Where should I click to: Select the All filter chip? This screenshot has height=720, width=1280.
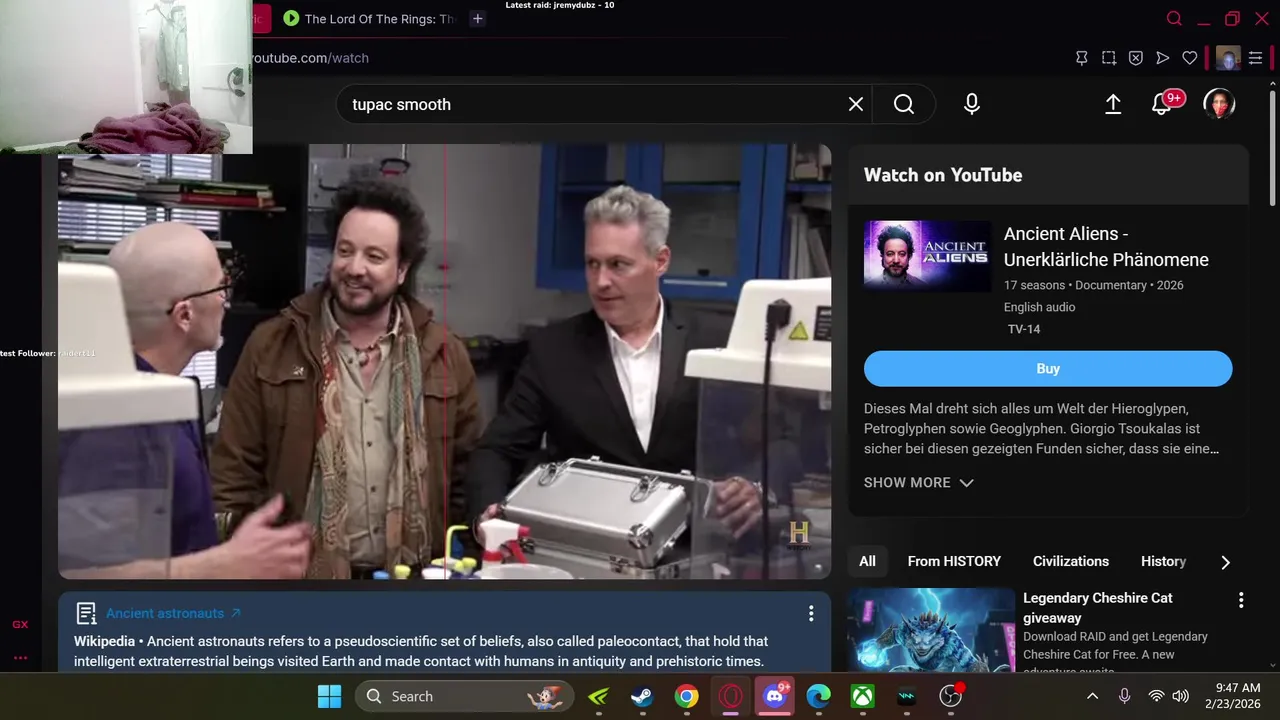tap(867, 561)
